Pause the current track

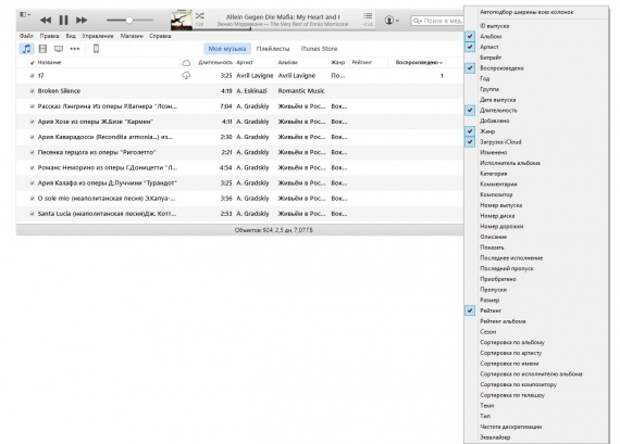click(x=63, y=20)
